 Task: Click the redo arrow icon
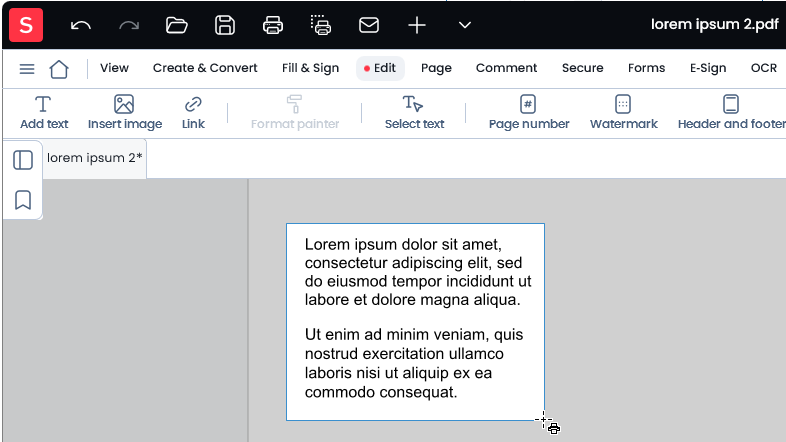[129, 25]
